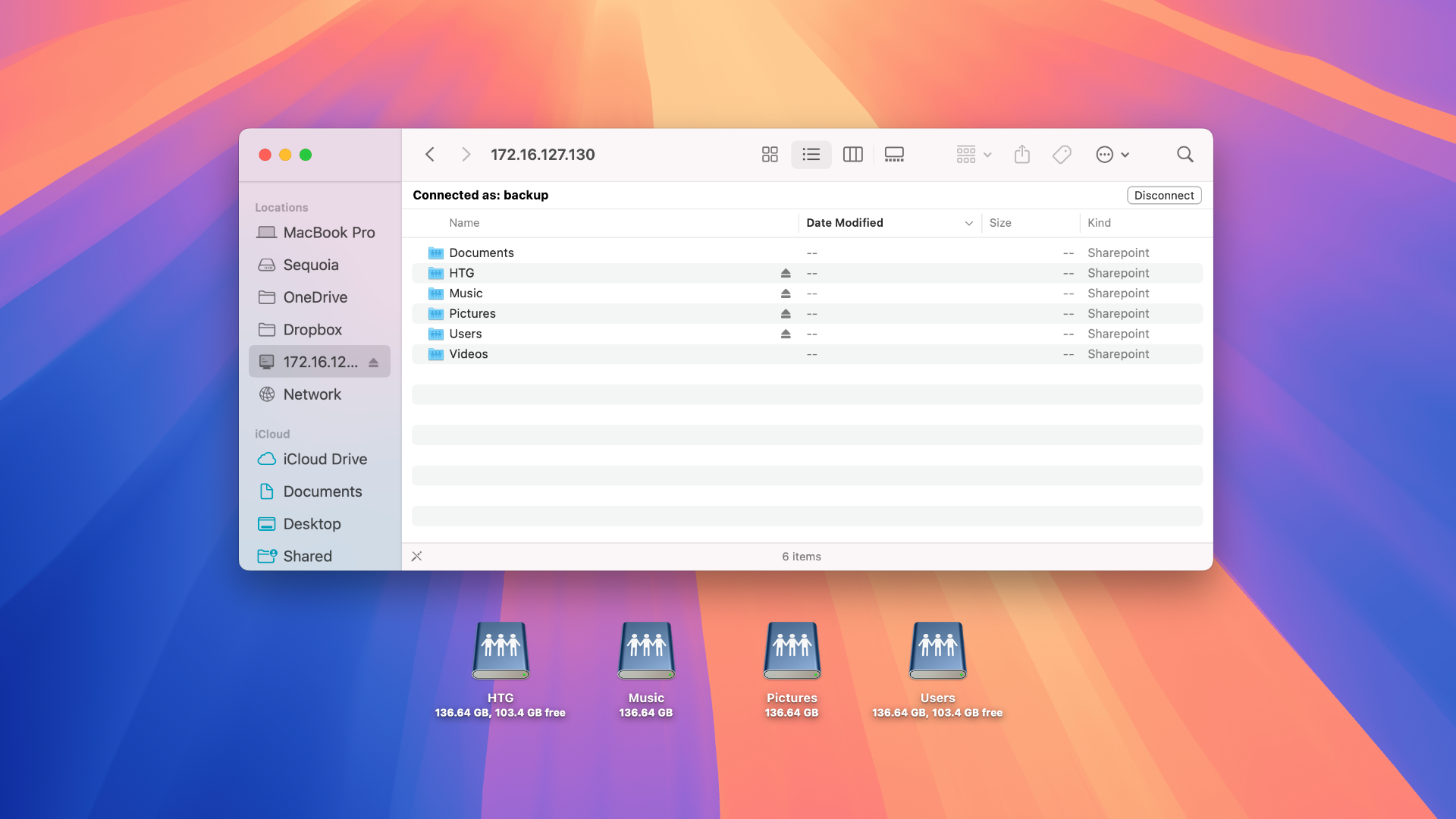Click the Tags icon in the toolbar
This screenshot has height=819, width=1456.
(1061, 154)
